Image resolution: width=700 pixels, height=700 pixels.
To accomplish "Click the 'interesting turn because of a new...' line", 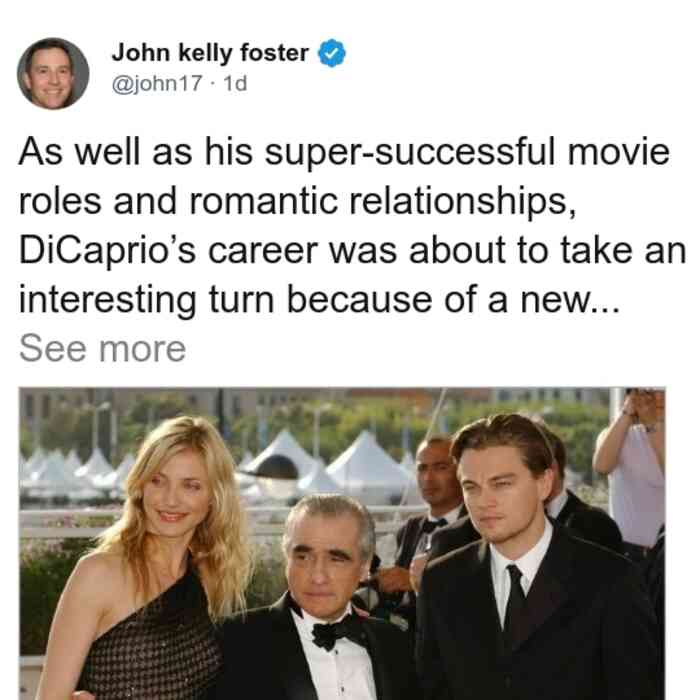I will point(320,300).
